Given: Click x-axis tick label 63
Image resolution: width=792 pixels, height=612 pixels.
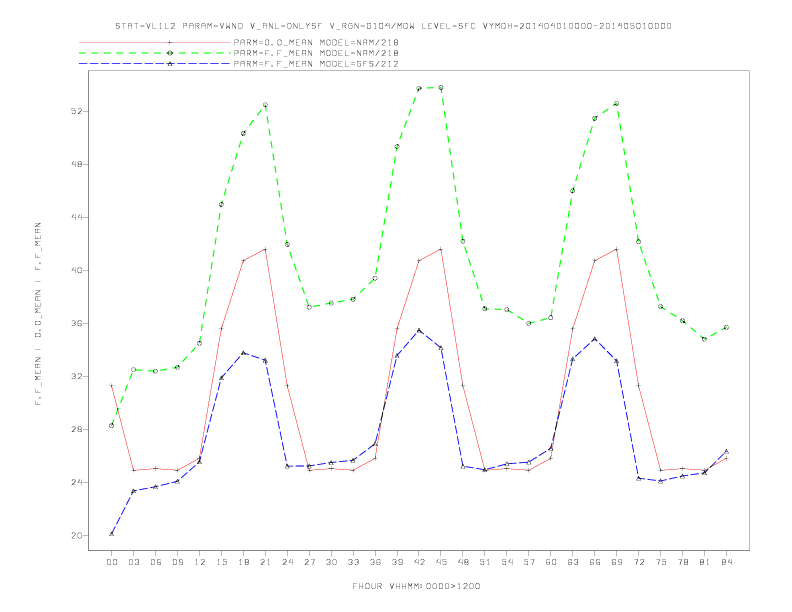Looking at the screenshot, I should click(x=573, y=562).
